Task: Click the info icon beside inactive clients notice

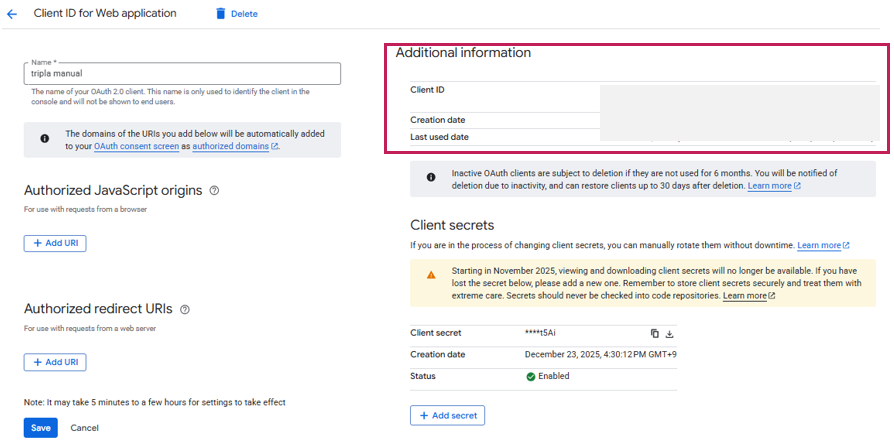Action: [431, 177]
